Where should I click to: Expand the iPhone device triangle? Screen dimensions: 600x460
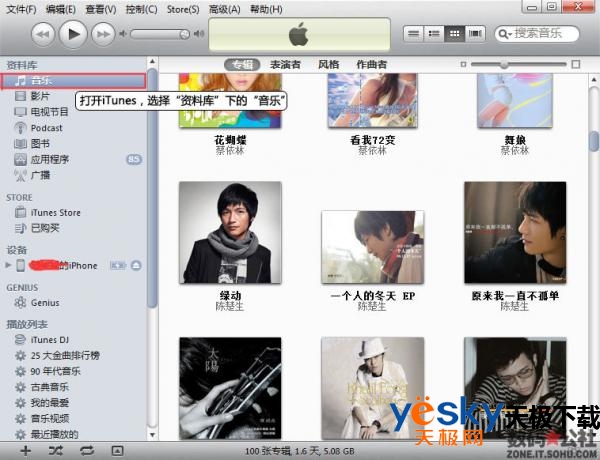(8, 265)
